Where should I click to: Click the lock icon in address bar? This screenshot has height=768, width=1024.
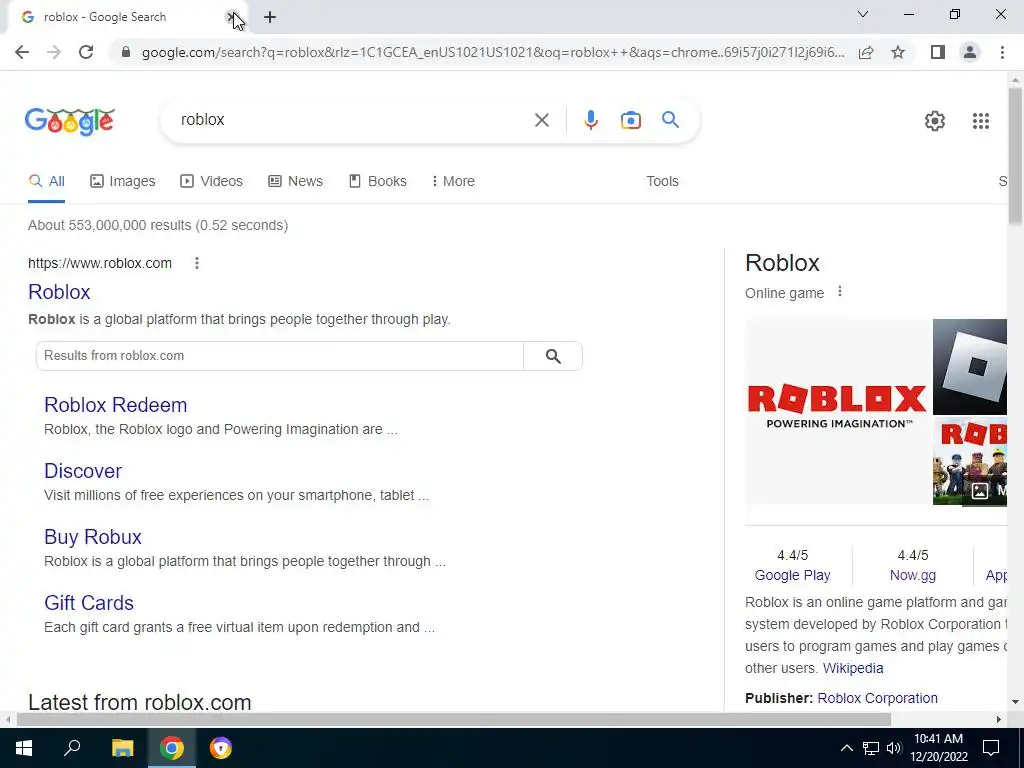coord(126,52)
